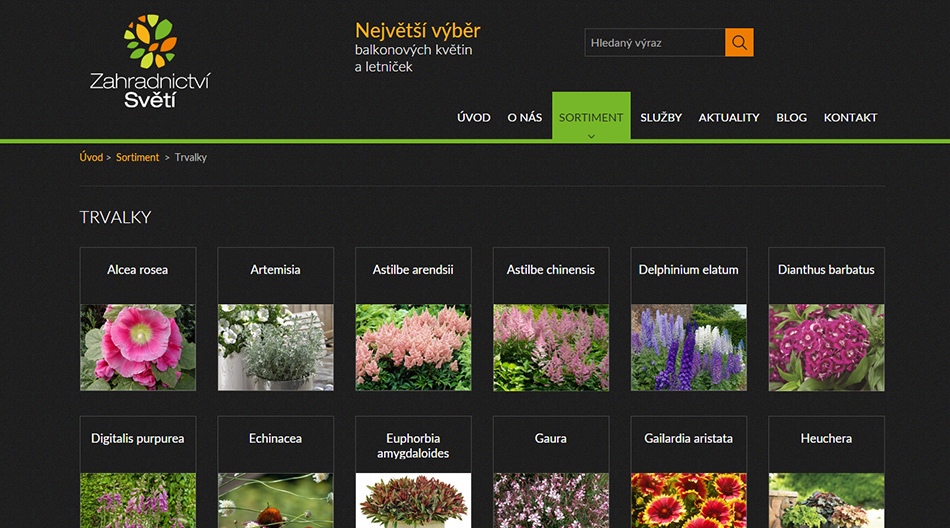Screen dimensions: 950x528
Task: Open the BLOG menu item
Action: tap(791, 118)
